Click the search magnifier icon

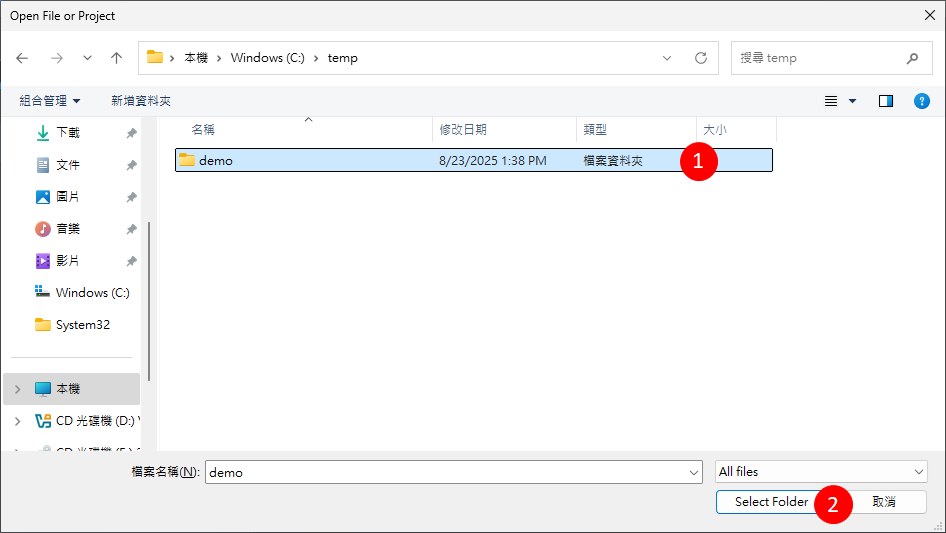point(912,58)
